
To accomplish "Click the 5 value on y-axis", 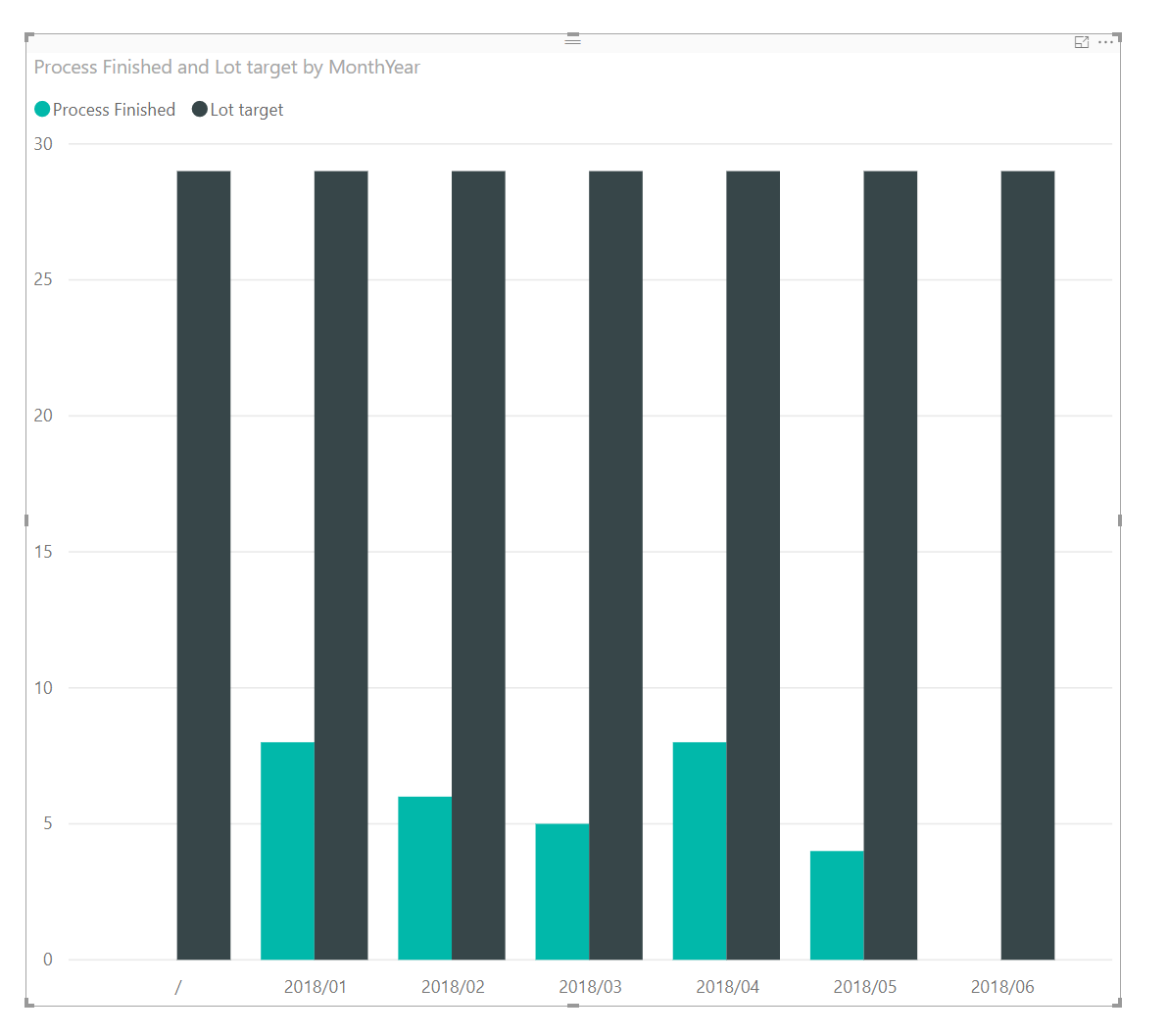I will click(48, 823).
